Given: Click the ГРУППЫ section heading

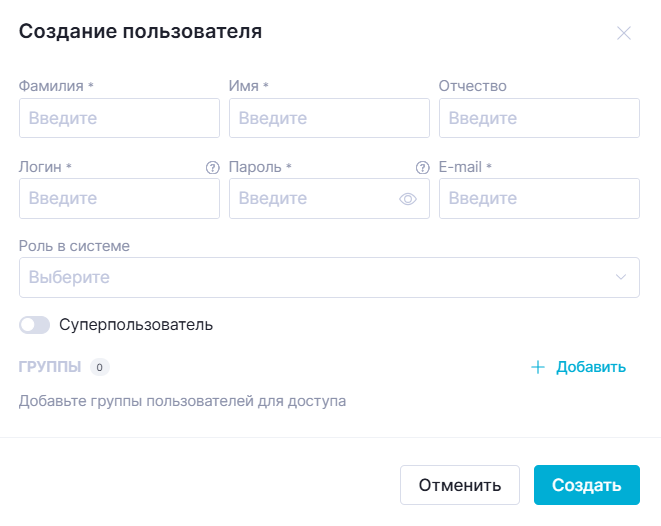Looking at the screenshot, I should point(50,367).
